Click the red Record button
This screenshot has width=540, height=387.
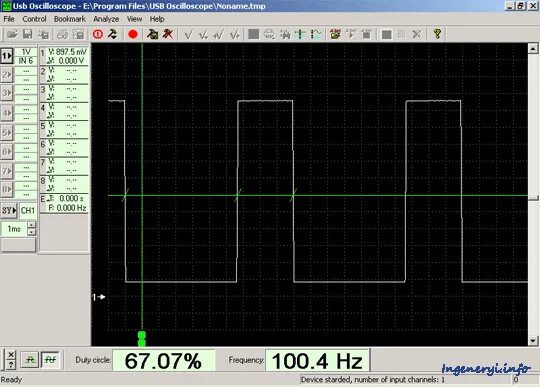(x=133, y=34)
